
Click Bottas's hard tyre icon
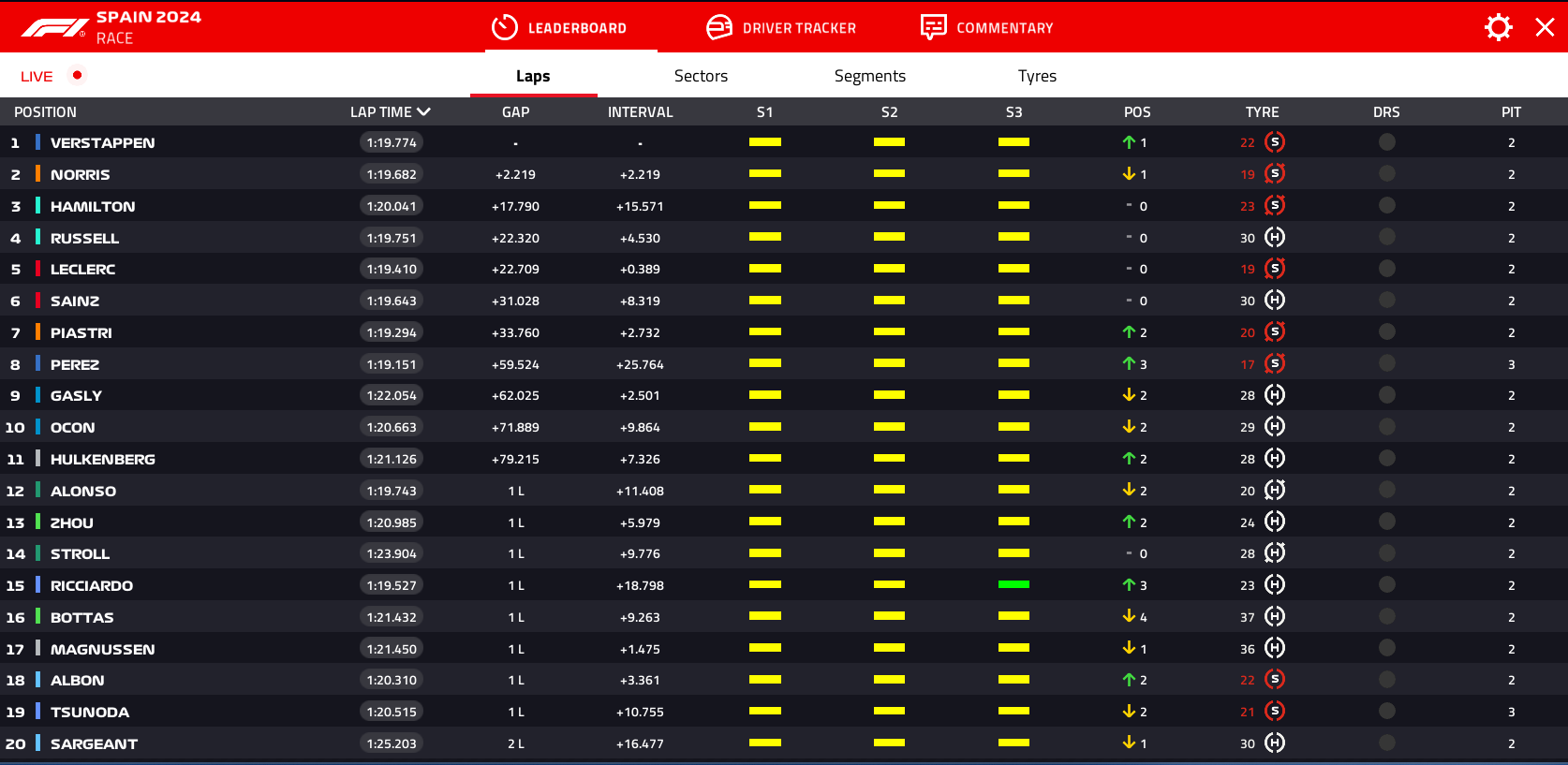(x=1275, y=617)
